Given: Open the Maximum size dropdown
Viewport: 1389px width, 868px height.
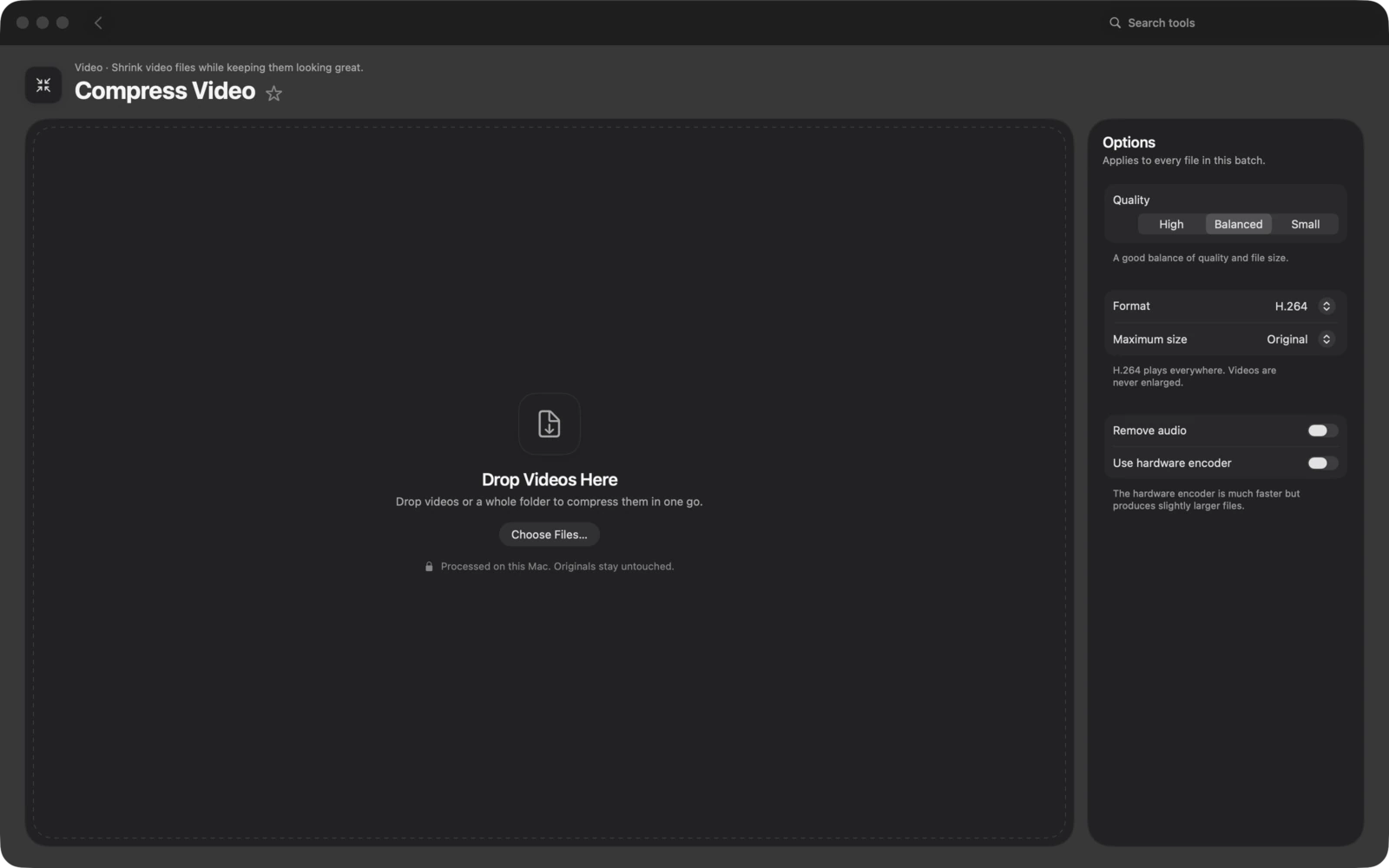Looking at the screenshot, I should tap(1300, 339).
